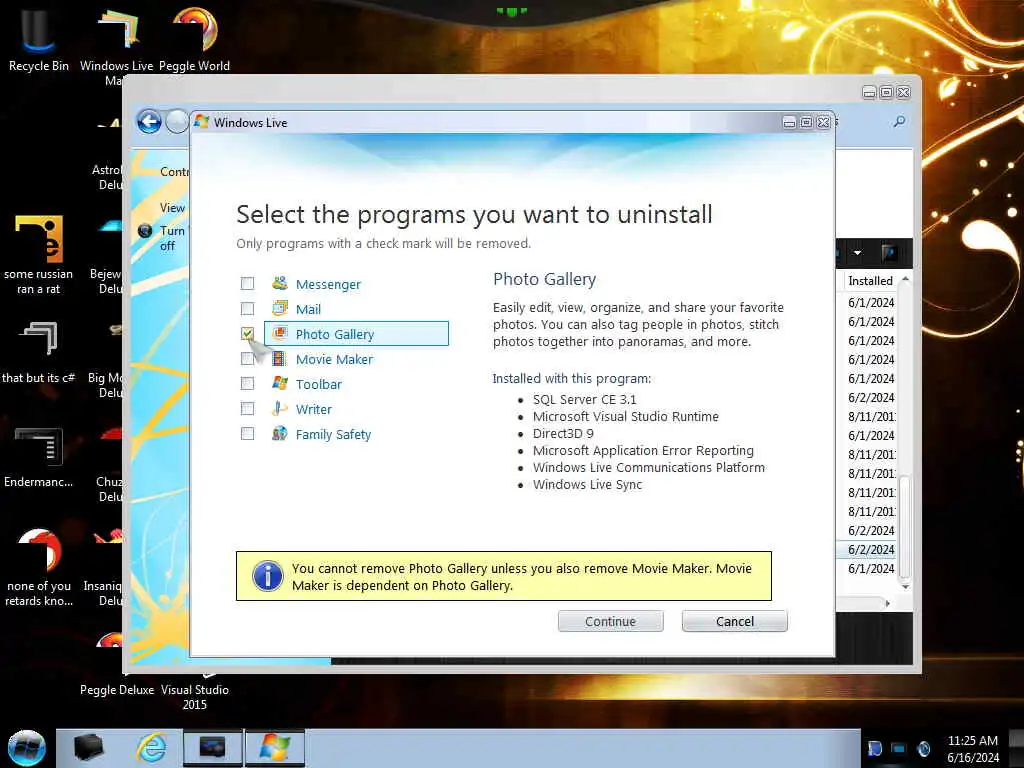Click the Installed column header
The image size is (1024, 768).
870,281
